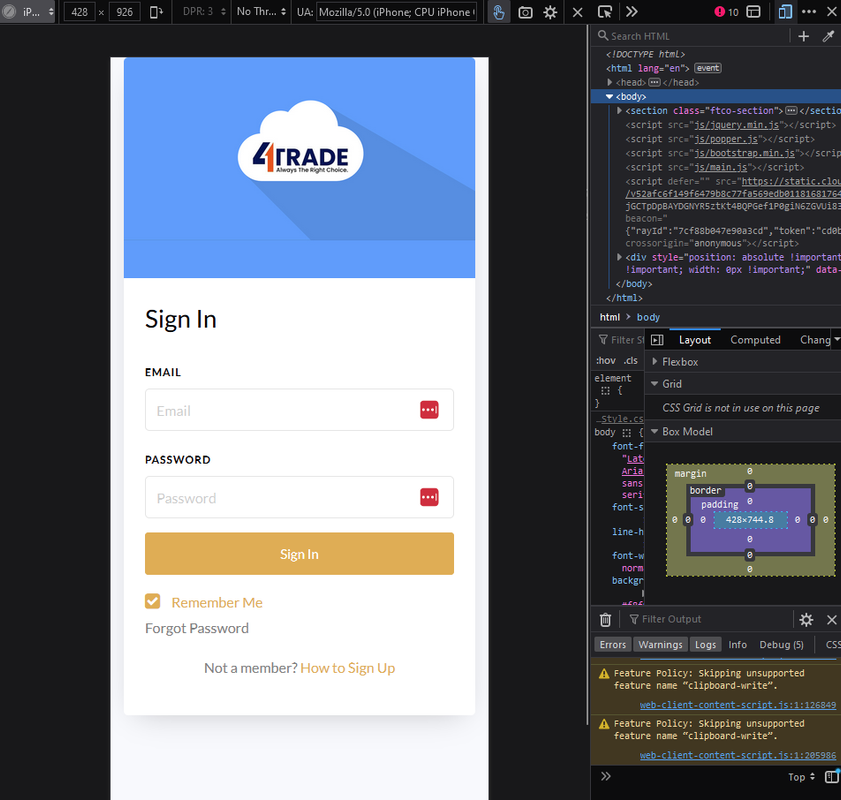Screen dimensions: 841x800
Task: Toggle the Warnings console filter
Action: [660, 645]
